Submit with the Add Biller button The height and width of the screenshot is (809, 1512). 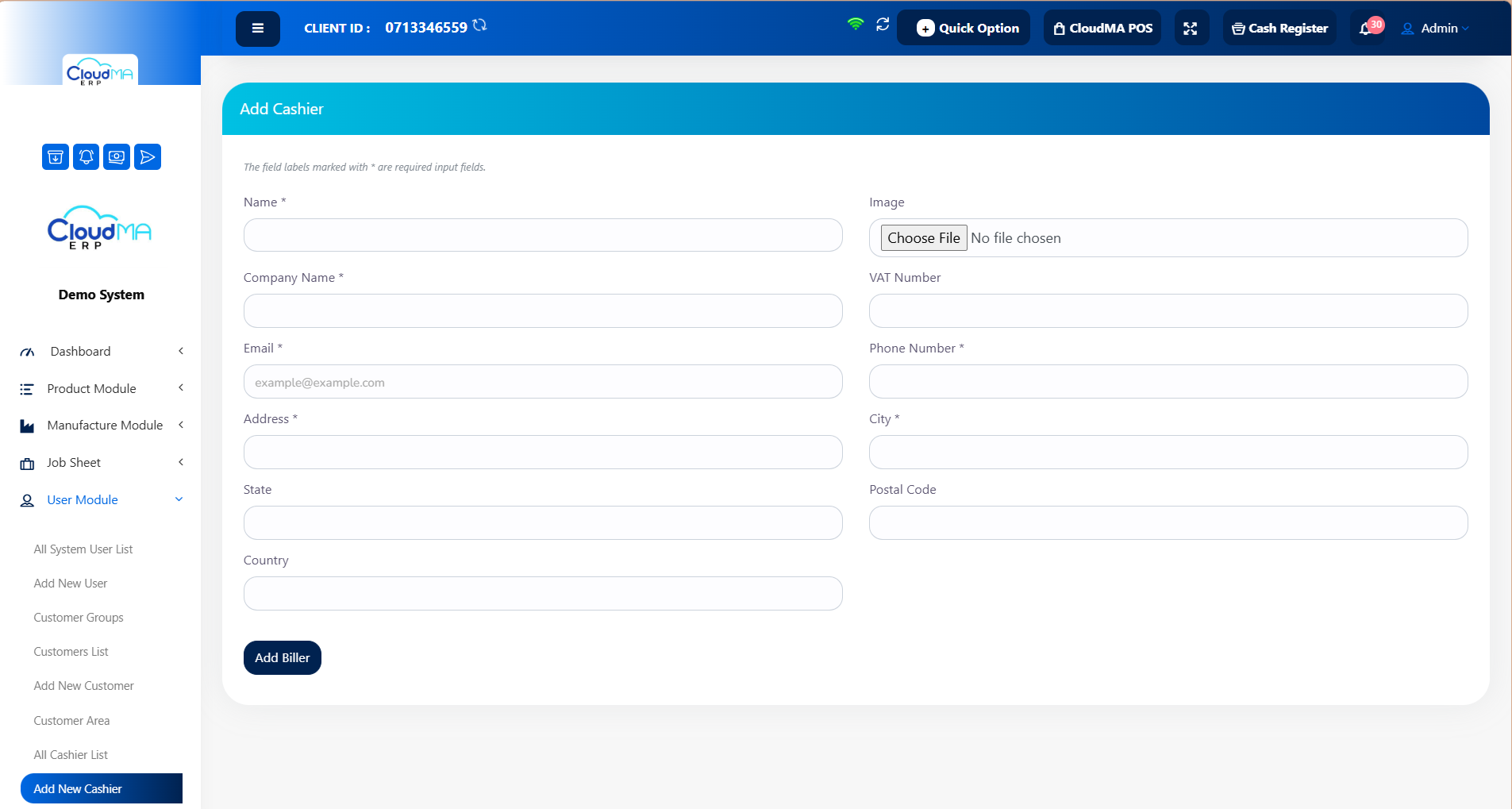tap(283, 657)
